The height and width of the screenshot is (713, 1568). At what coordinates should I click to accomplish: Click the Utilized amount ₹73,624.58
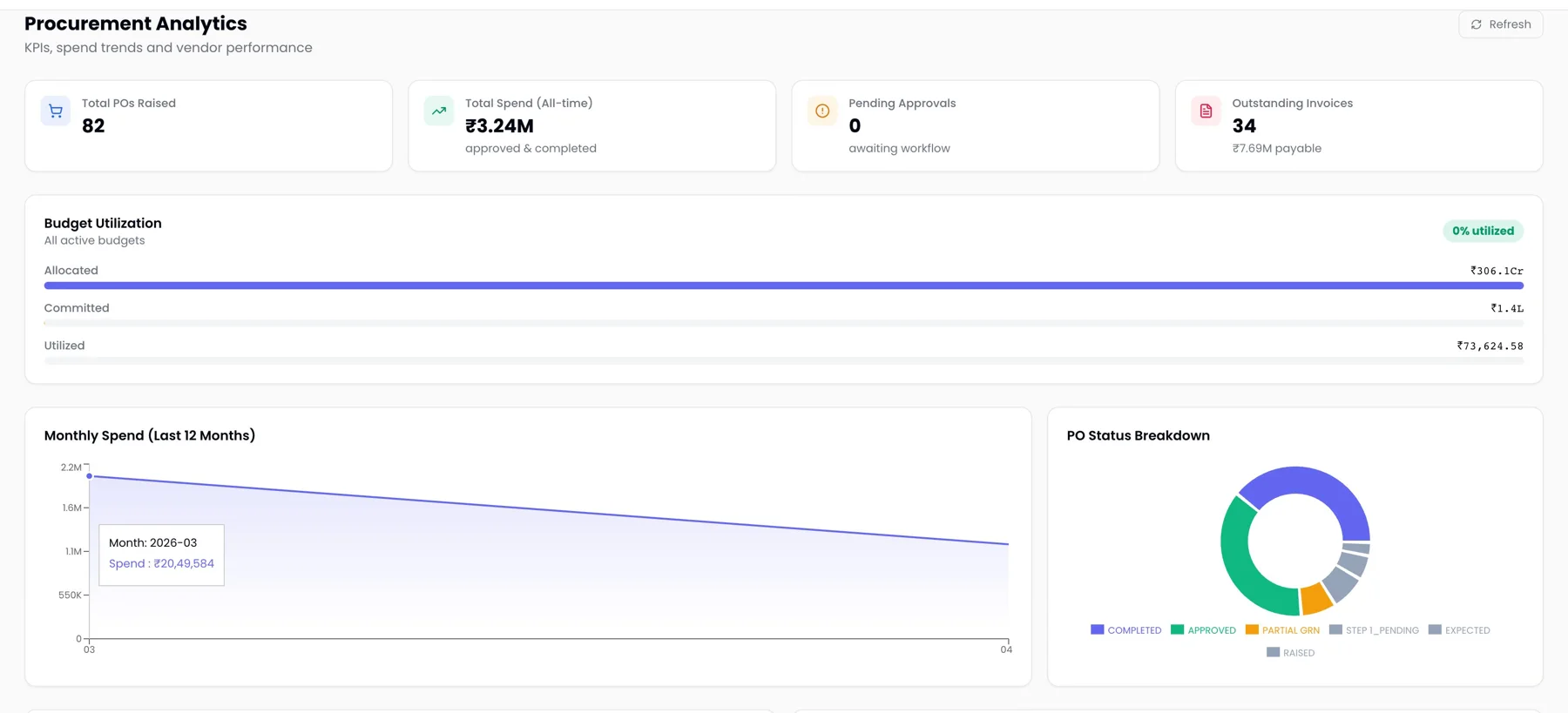tap(1490, 346)
